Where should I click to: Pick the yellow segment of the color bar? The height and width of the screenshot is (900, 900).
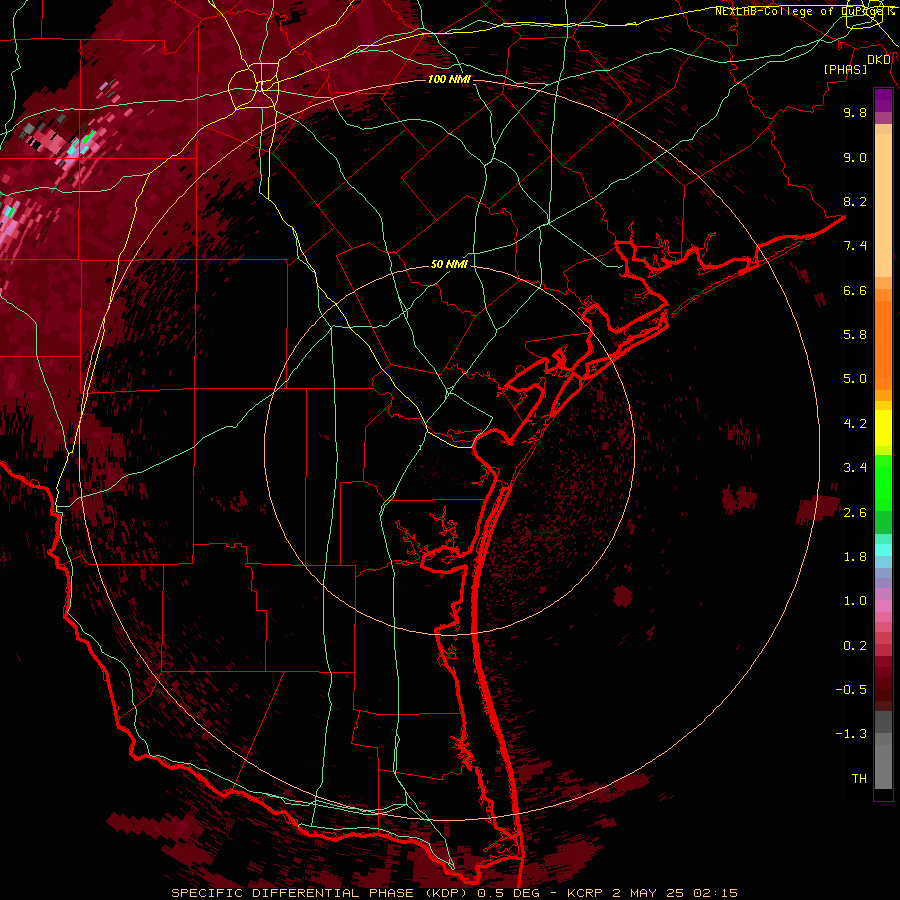883,428
